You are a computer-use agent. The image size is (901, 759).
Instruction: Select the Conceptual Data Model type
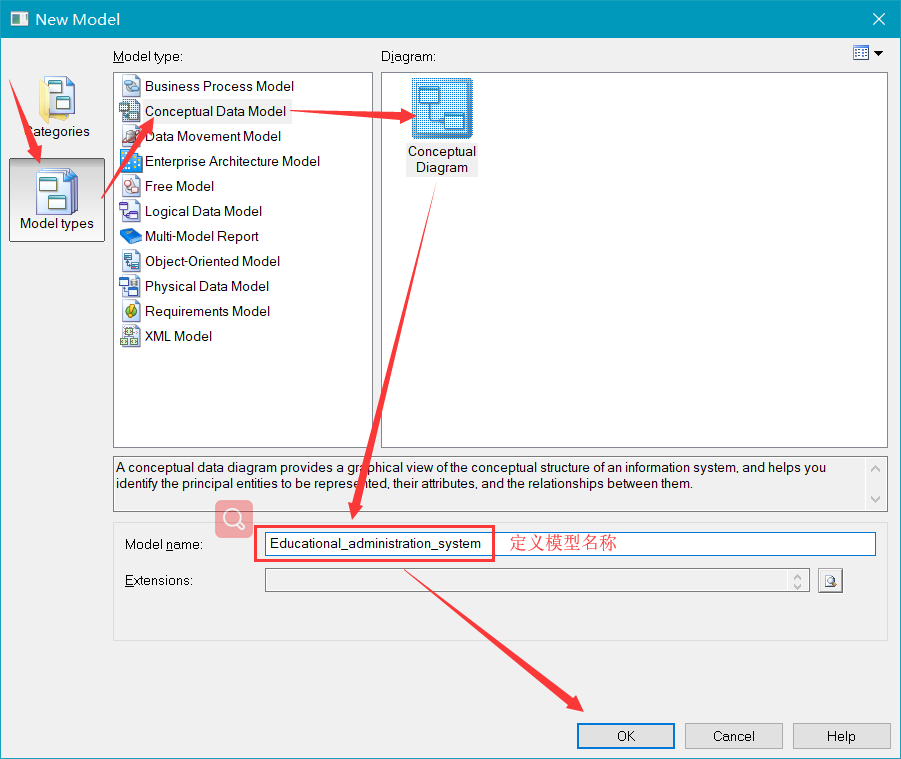[213, 111]
